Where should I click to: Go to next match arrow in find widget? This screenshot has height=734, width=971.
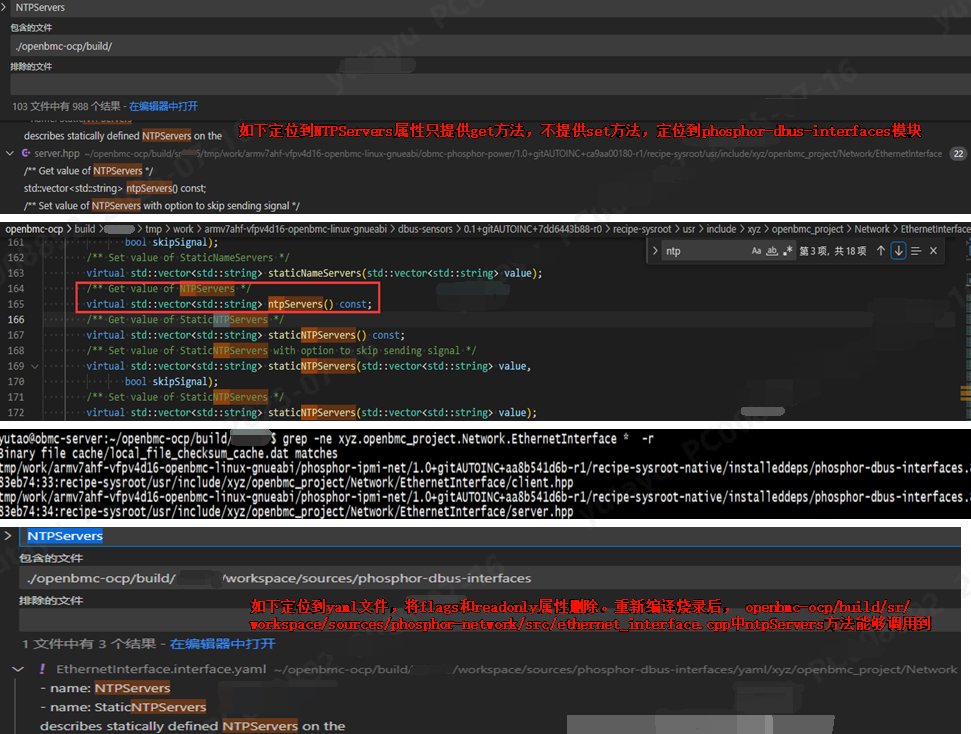(x=898, y=251)
